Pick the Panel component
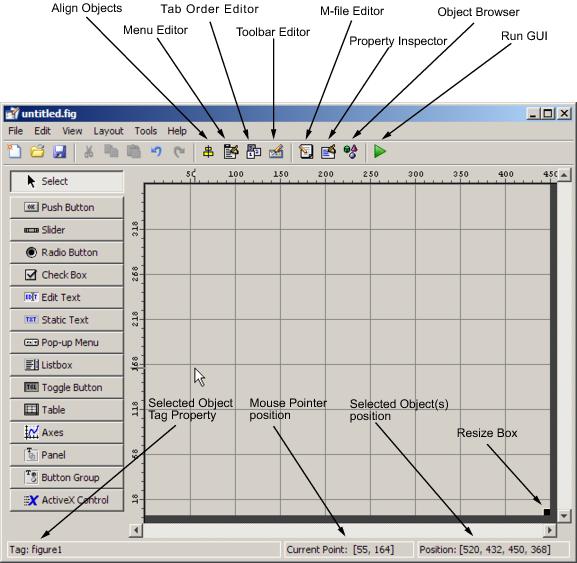577x563 pixels. coord(67,455)
